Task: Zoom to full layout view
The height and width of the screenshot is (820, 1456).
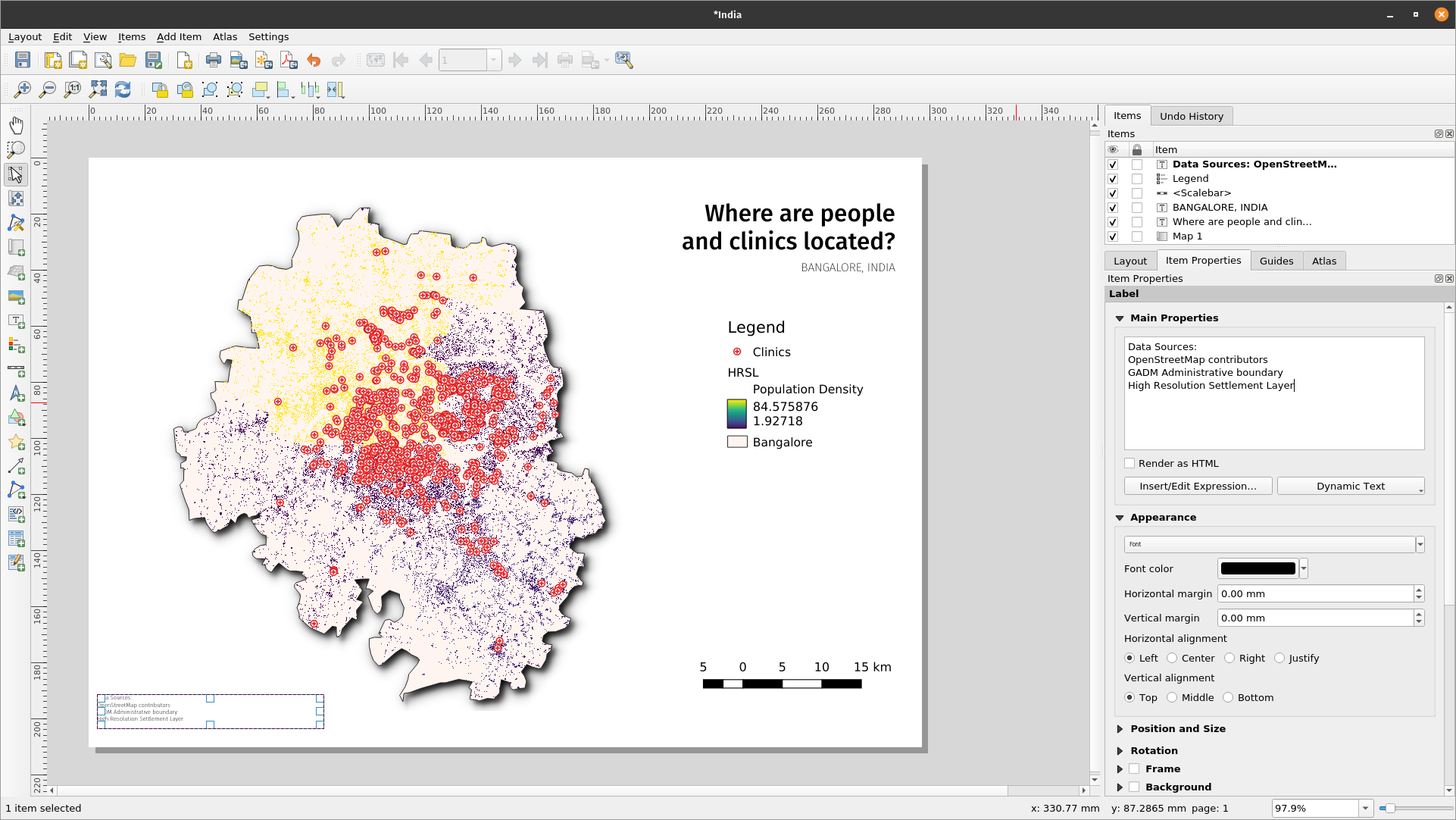Action: 98,89
